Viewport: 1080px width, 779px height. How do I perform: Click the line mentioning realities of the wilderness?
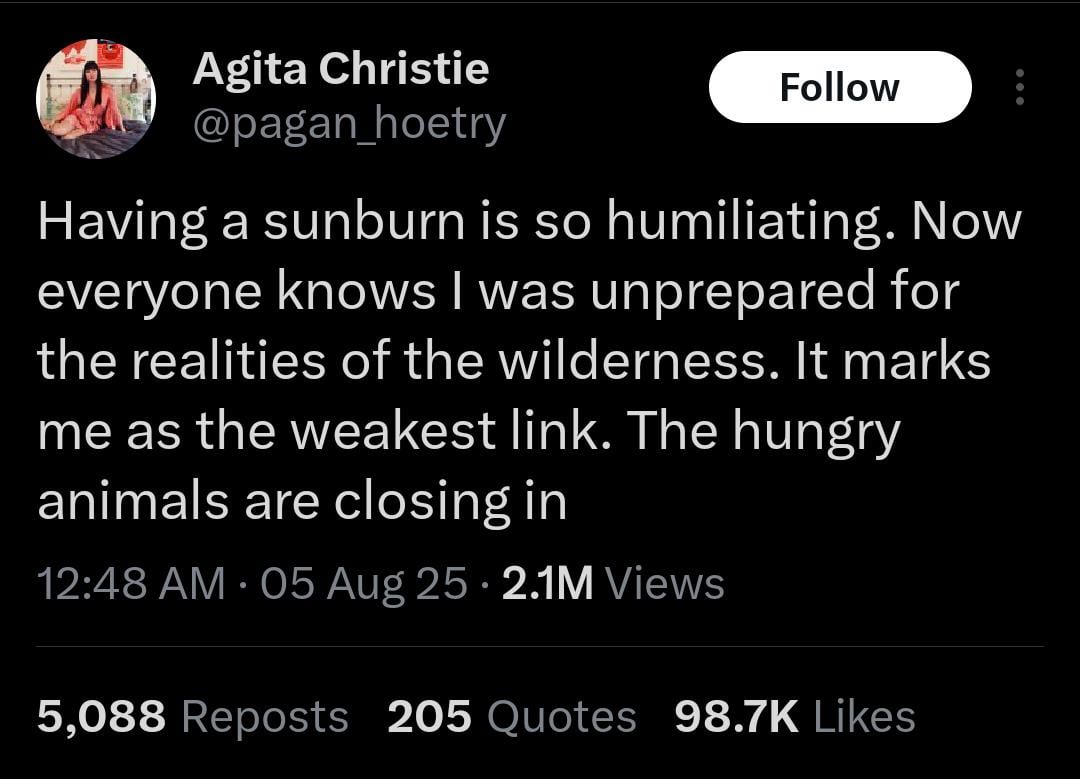coord(514,361)
